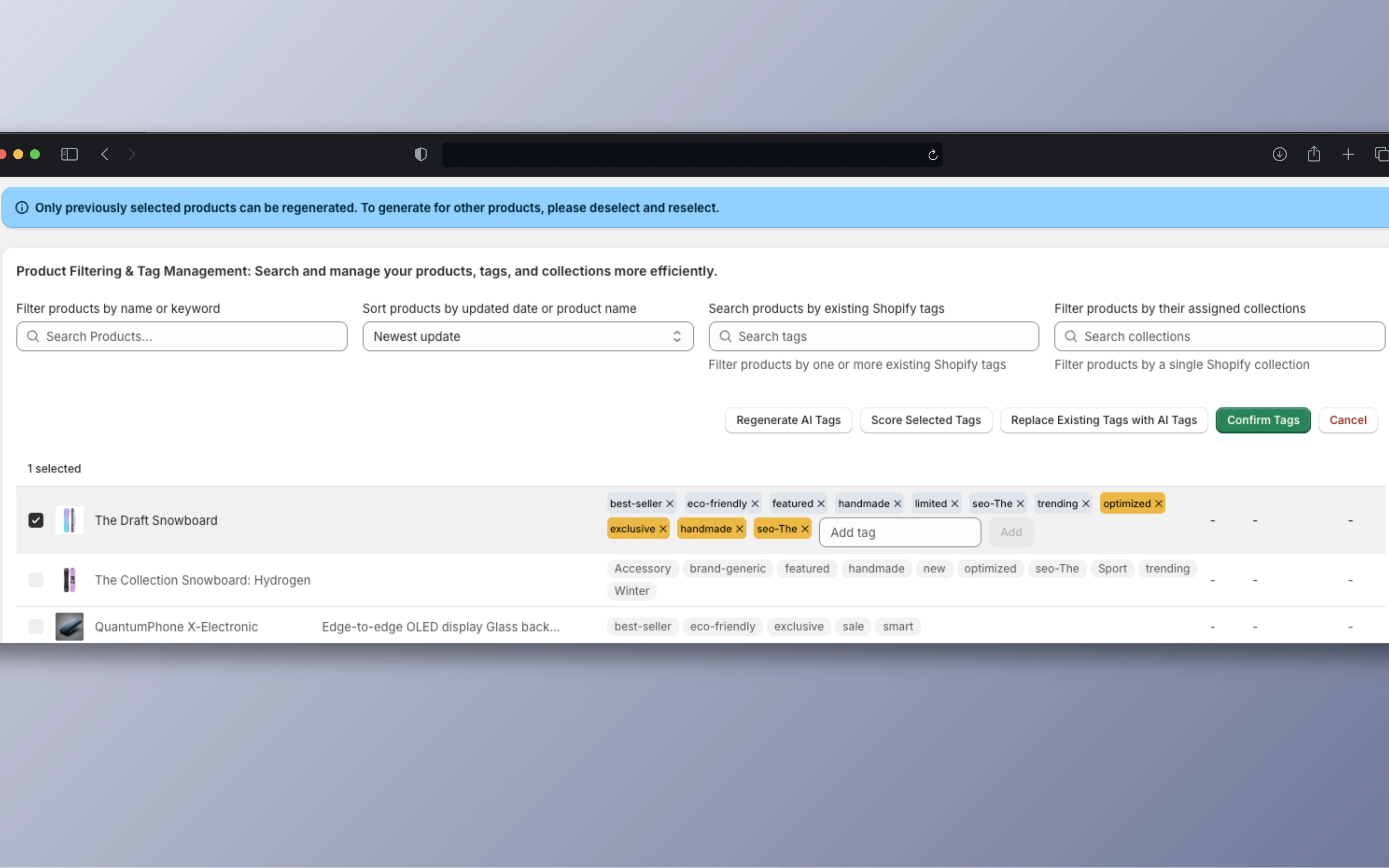The height and width of the screenshot is (868, 1389).
Task: Click the Safari share icon
Action: tap(1313, 154)
